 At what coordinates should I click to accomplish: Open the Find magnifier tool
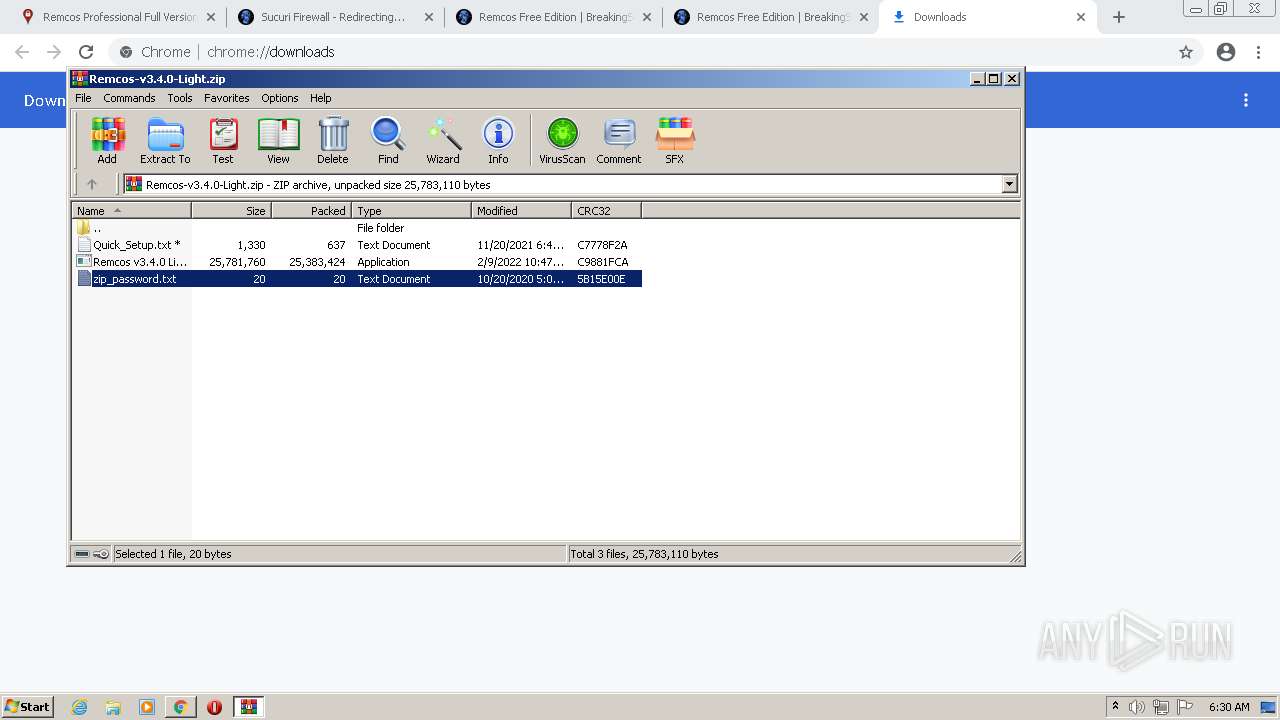pyautogui.click(x=388, y=140)
